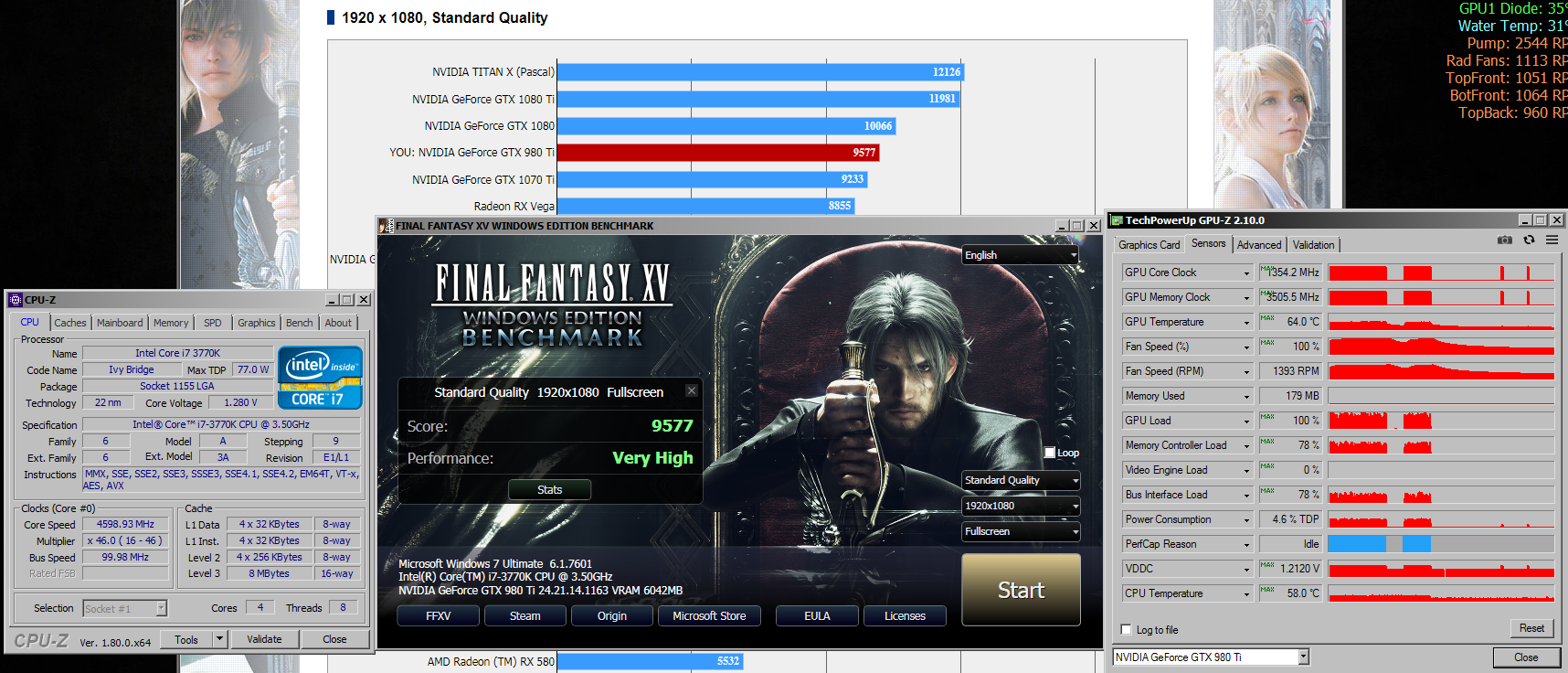Click the 9577 score value
1568x673 pixels.
(x=672, y=426)
